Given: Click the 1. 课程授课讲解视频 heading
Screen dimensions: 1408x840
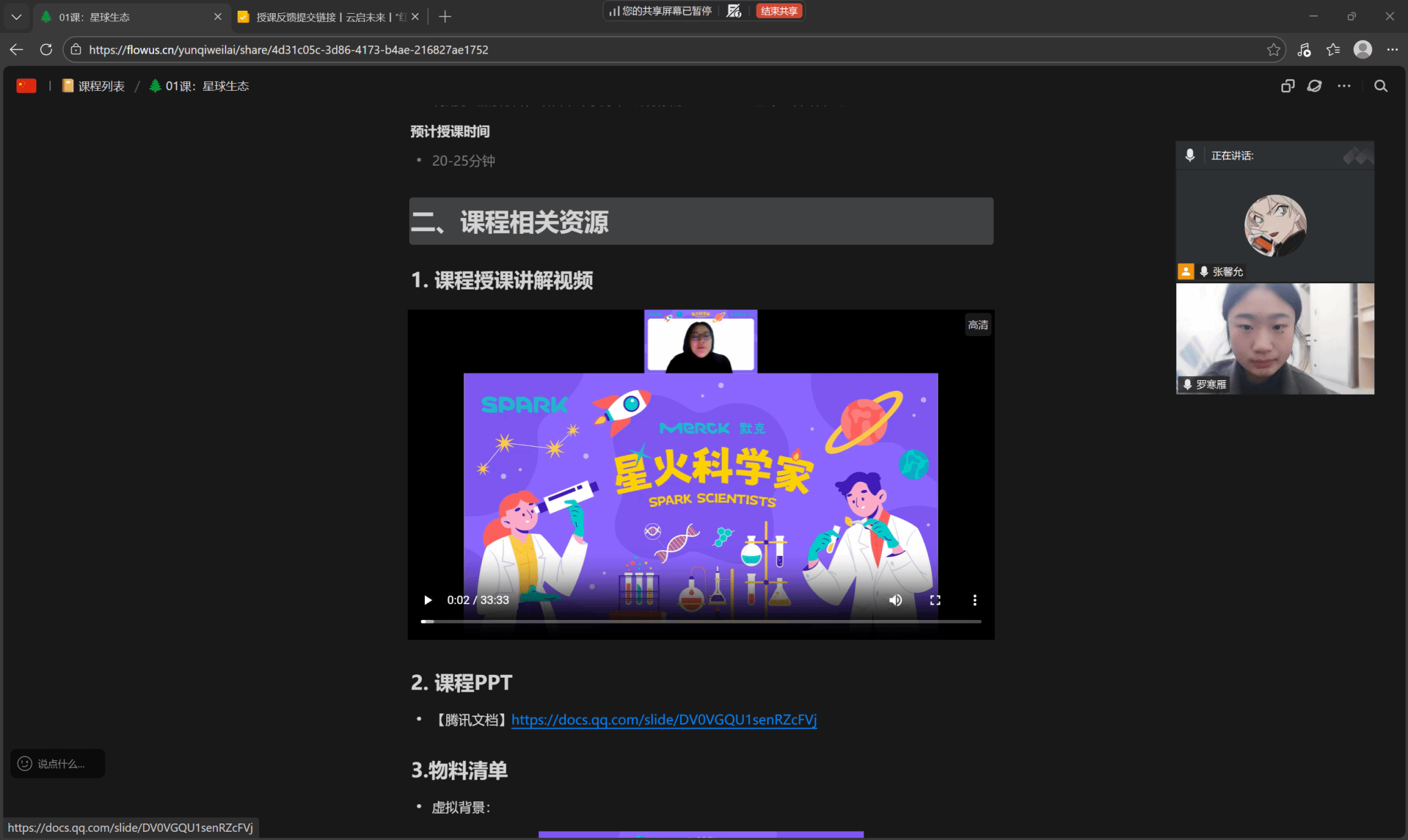Looking at the screenshot, I should point(502,280).
